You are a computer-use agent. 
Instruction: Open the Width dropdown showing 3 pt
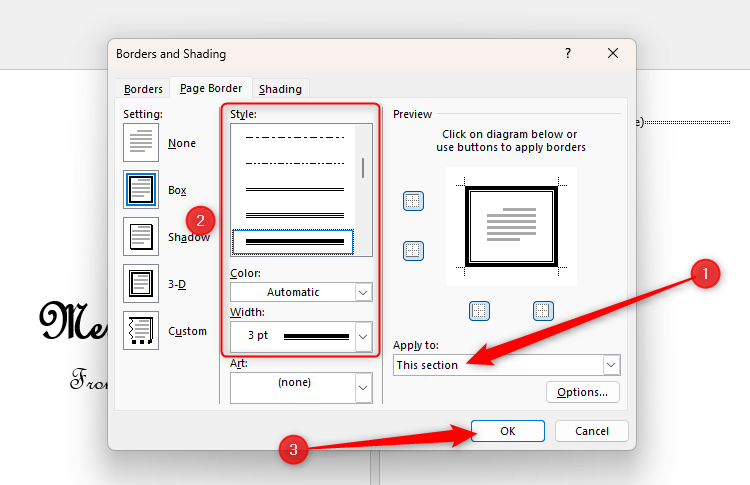[x=301, y=336]
